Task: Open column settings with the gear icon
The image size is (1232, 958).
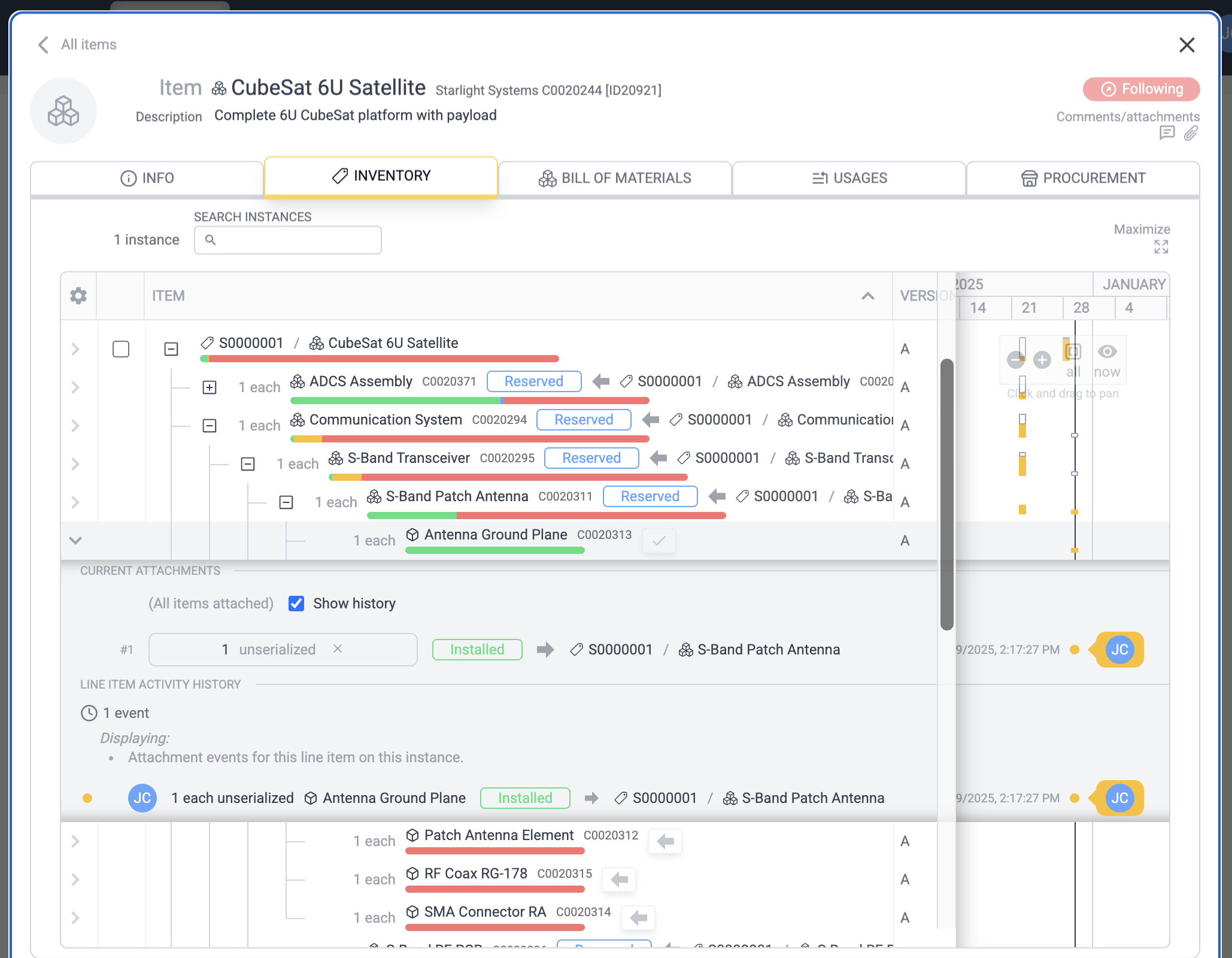Action: point(78,296)
